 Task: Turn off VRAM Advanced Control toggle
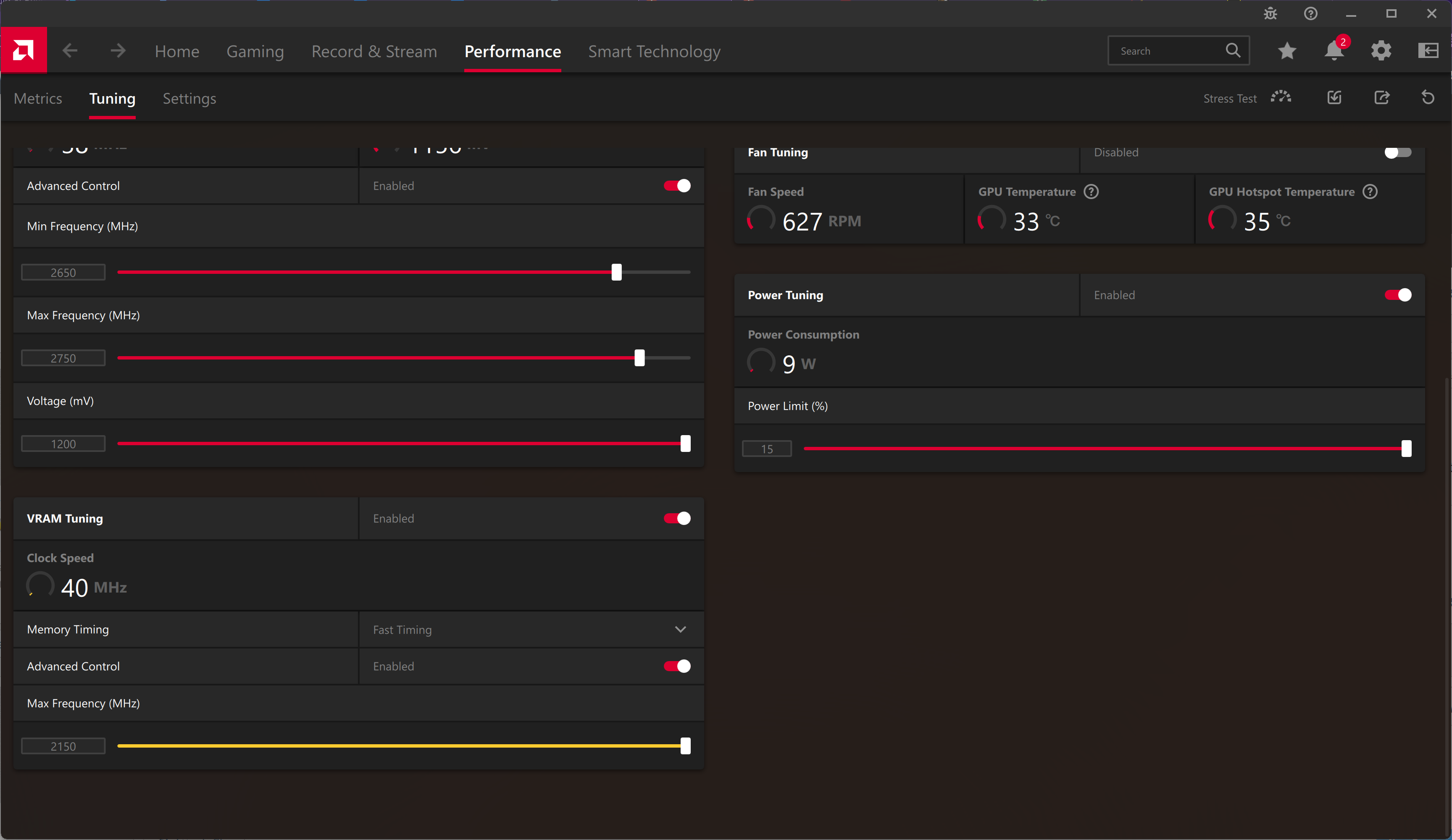pyautogui.click(x=677, y=666)
